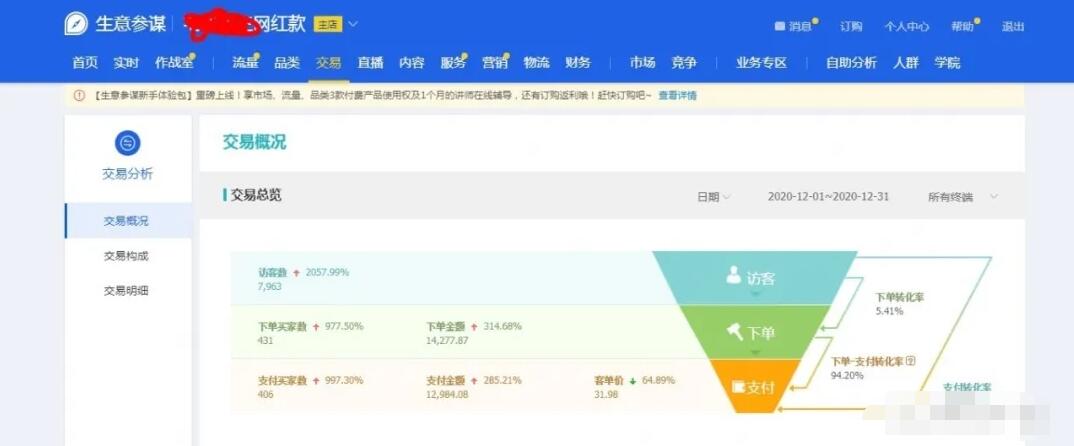This screenshot has height=446, width=1074.
Task: Click the 交易分析 round icon in sidebar
Action: coord(127,143)
